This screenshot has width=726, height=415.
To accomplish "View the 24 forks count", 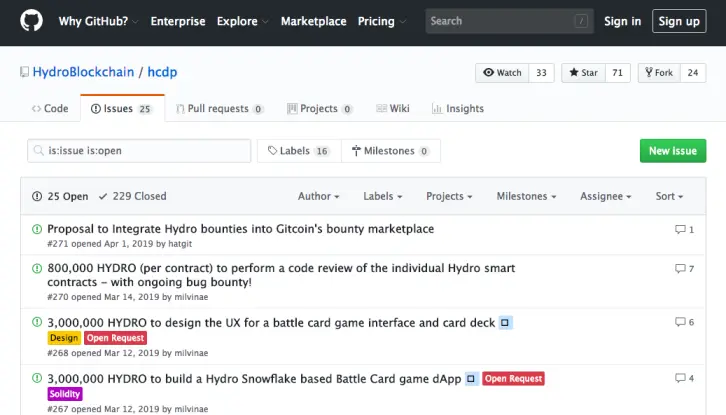I will 693,73.
